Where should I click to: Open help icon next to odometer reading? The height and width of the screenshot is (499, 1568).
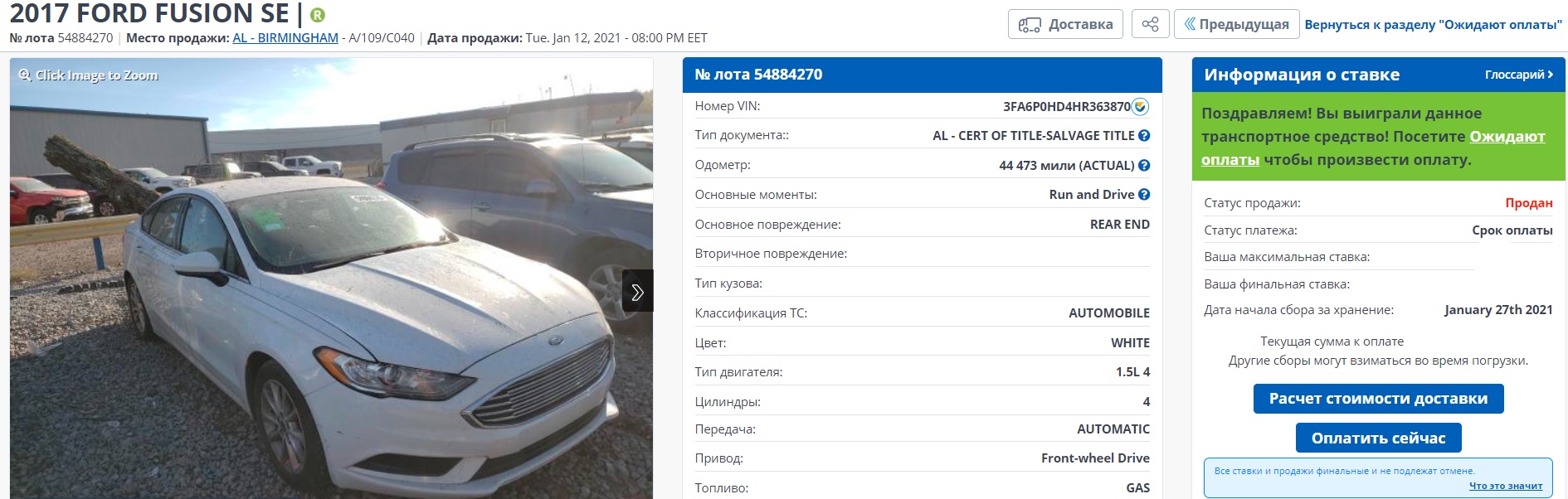(1144, 165)
